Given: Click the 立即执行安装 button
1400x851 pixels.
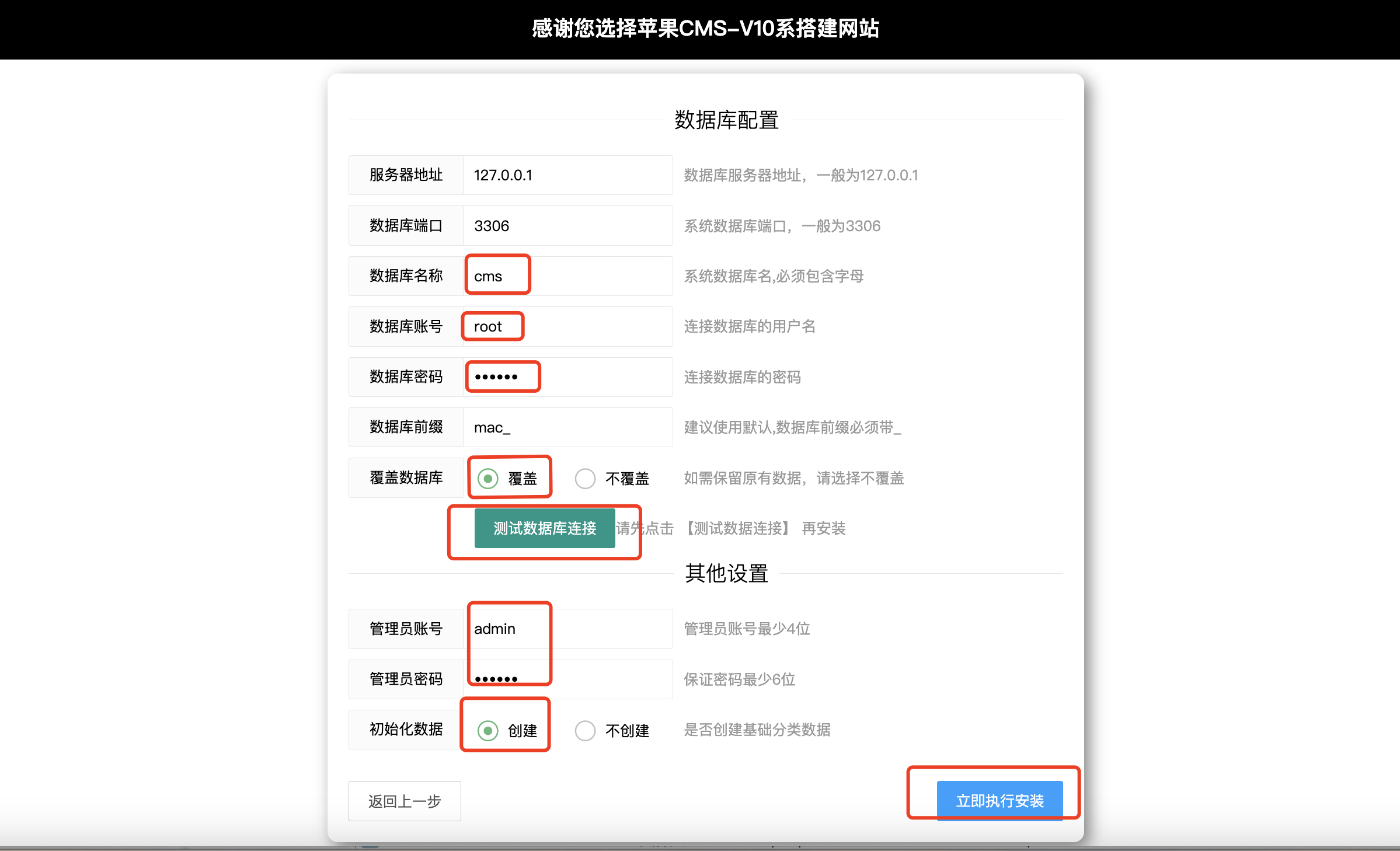Looking at the screenshot, I should click(x=999, y=801).
